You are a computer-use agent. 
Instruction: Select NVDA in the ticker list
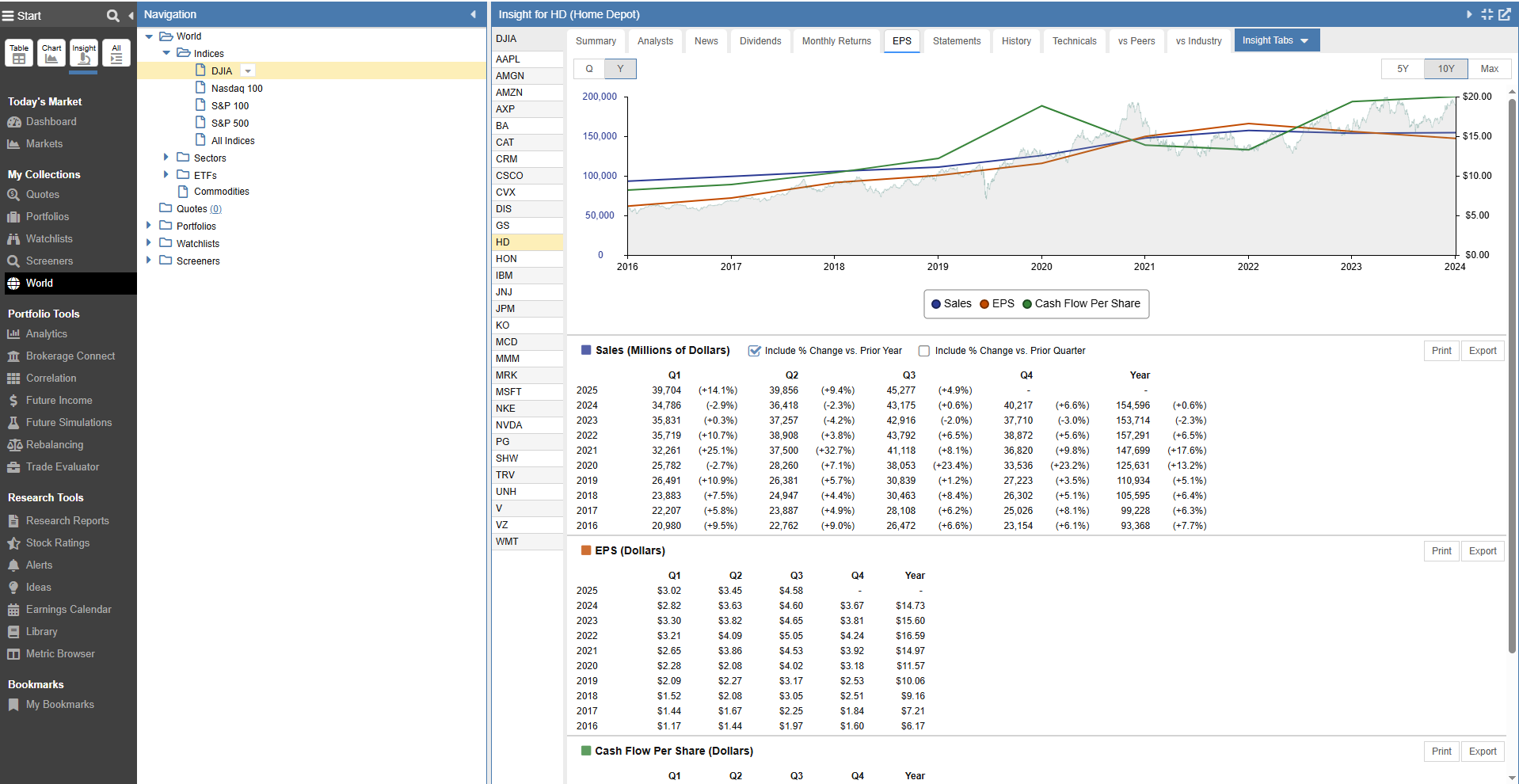click(508, 425)
